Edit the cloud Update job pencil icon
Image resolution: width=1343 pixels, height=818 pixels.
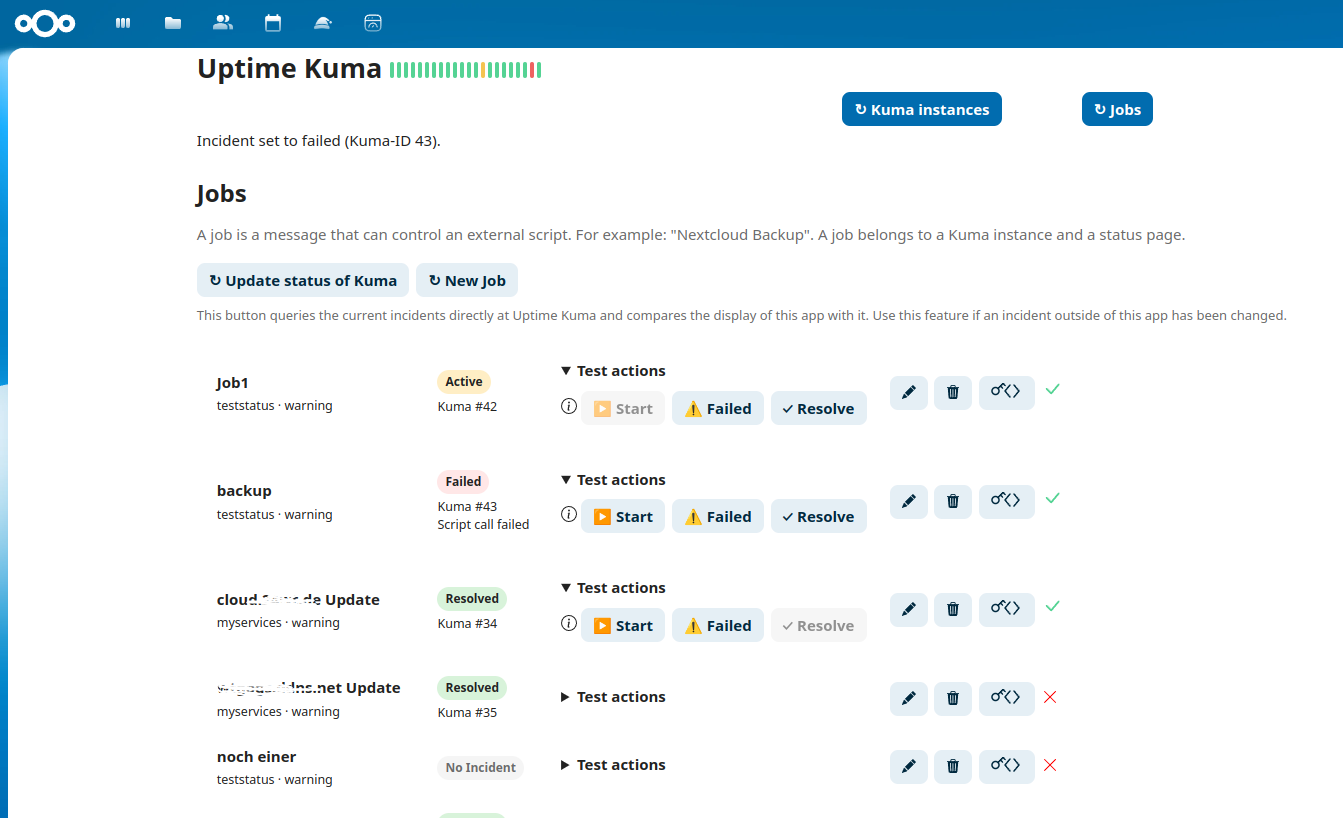(909, 609)
